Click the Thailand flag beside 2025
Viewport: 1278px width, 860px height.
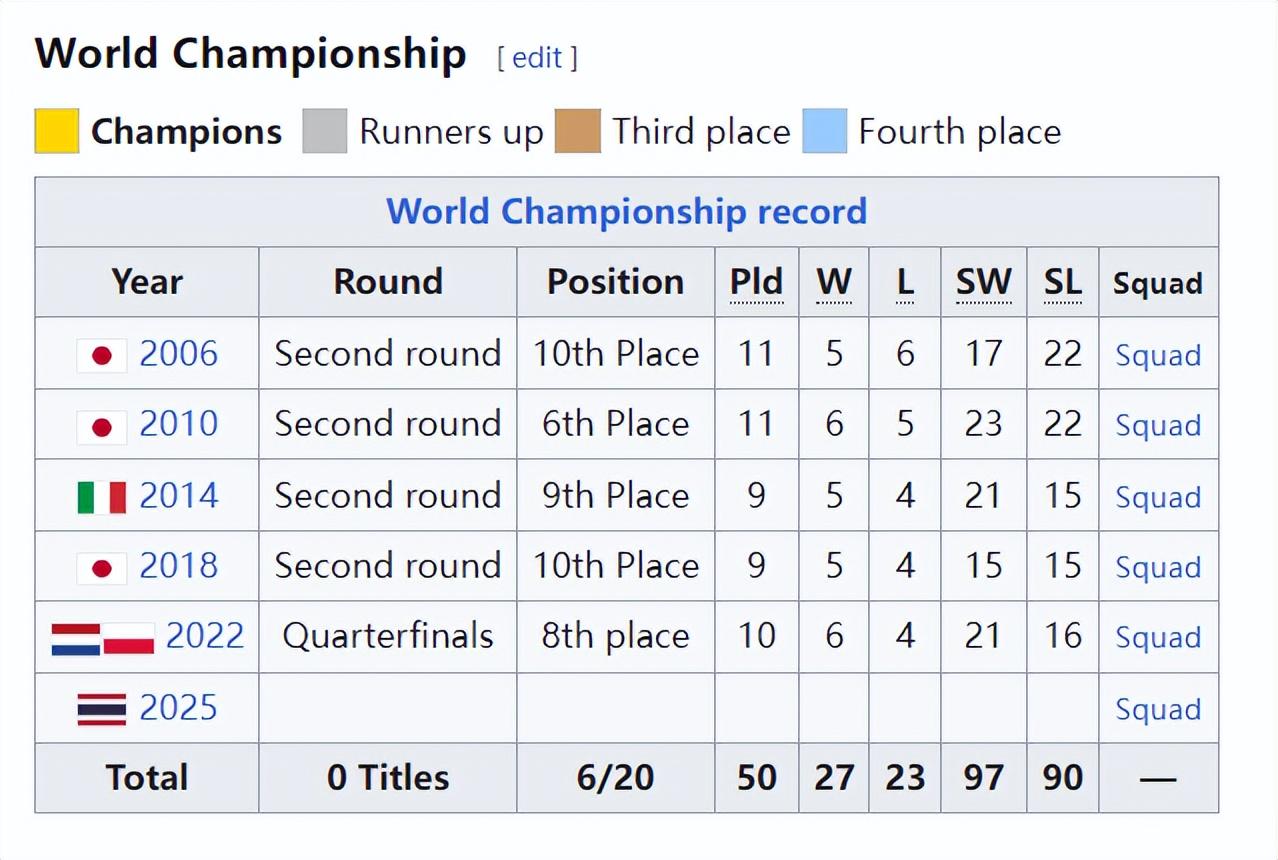click(101, 709)
